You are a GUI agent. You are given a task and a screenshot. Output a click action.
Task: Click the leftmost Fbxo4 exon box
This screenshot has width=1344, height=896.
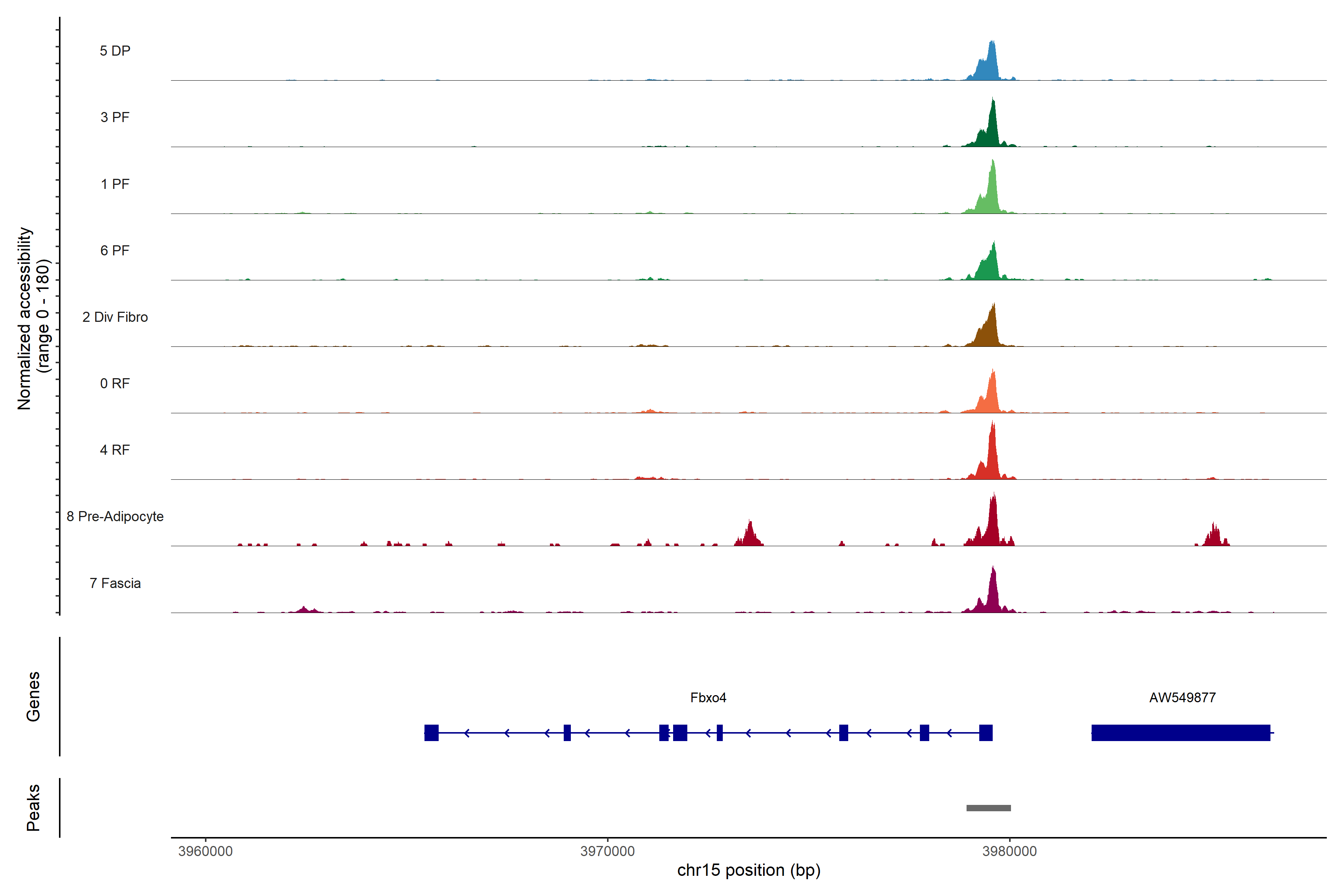(x=432, y=732)
